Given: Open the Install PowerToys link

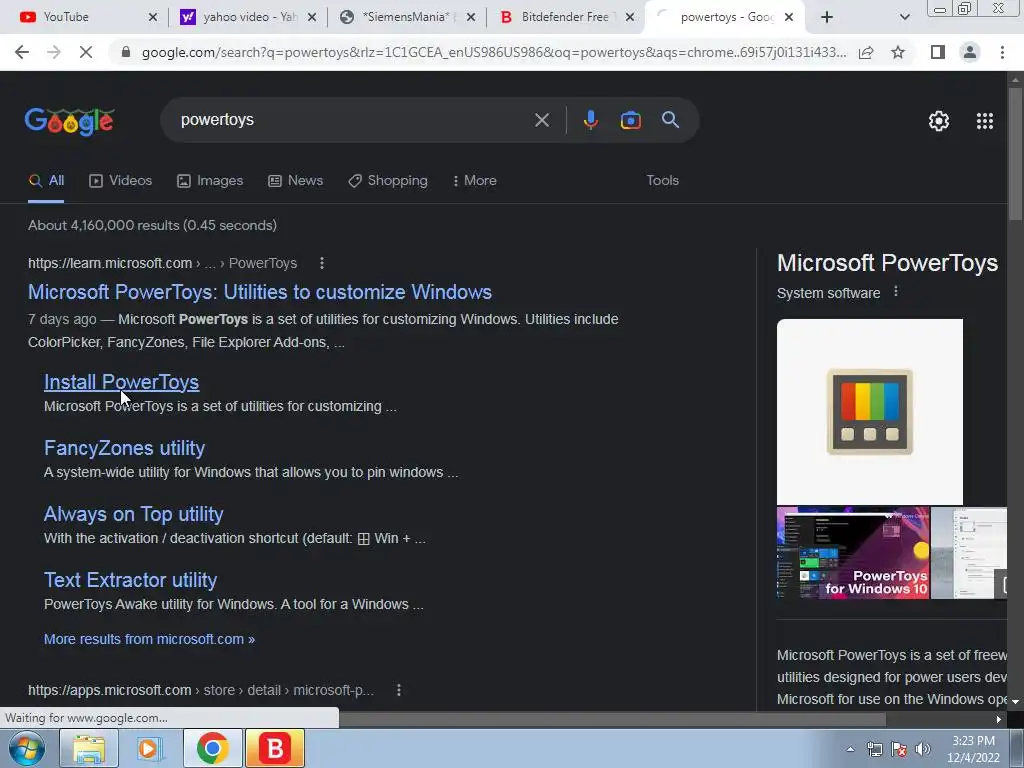Looking at the screenshot, I should click(x=121, y=382).
